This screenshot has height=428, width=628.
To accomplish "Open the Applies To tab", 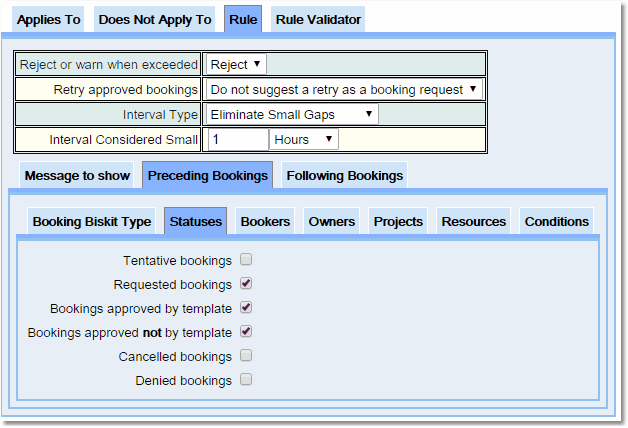I will pyautogui.click(x=49, y=20).
